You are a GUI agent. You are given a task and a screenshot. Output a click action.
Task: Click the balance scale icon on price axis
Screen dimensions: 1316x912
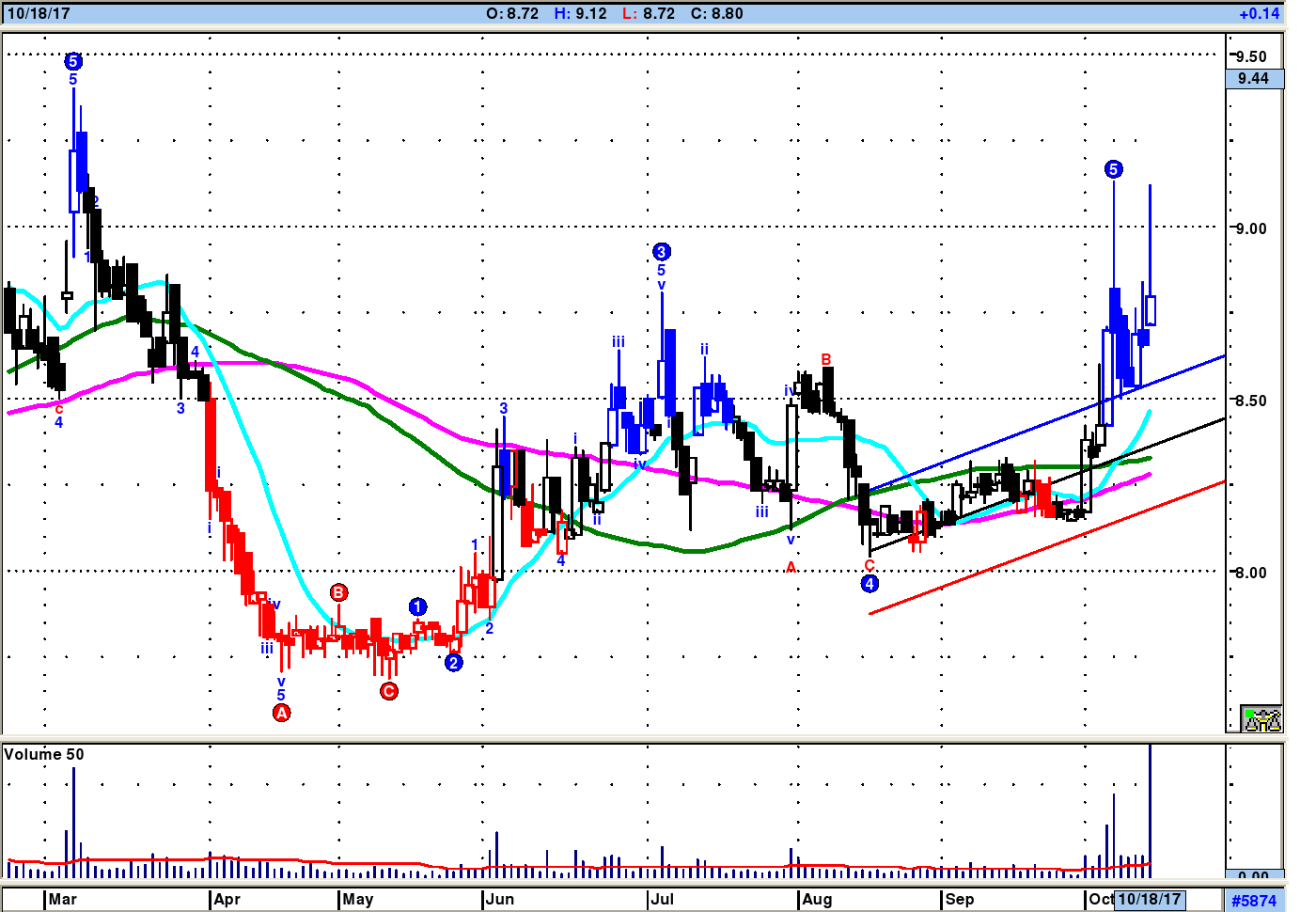(x=1261, y=719)
